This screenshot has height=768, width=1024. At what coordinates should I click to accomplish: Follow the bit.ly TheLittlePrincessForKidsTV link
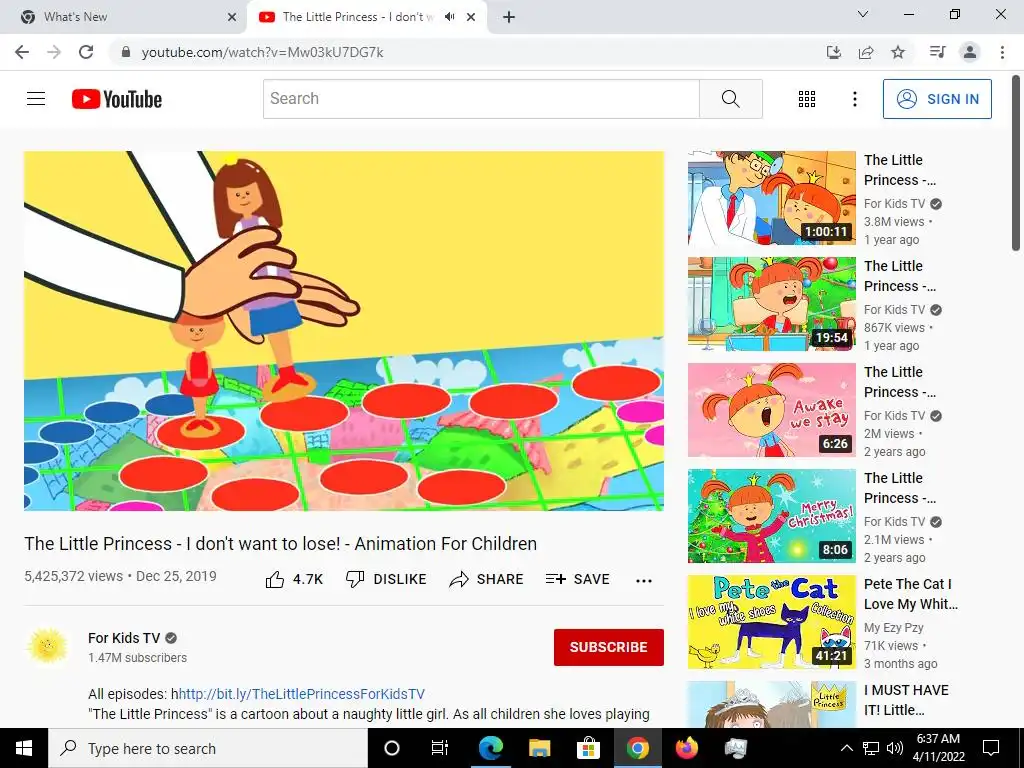pos(302,694)
